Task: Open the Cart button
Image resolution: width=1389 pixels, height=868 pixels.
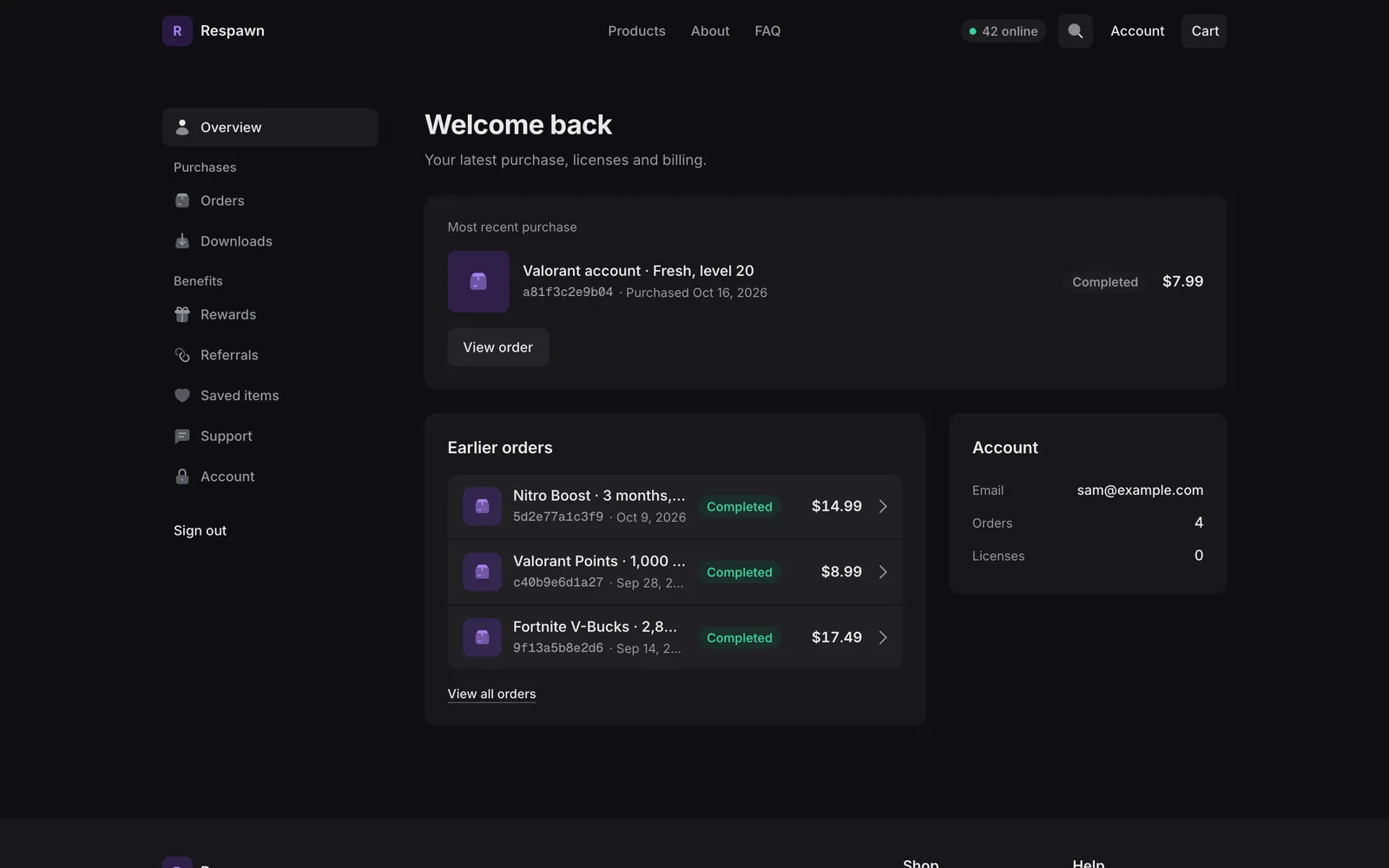Action: click(1204, 30)
